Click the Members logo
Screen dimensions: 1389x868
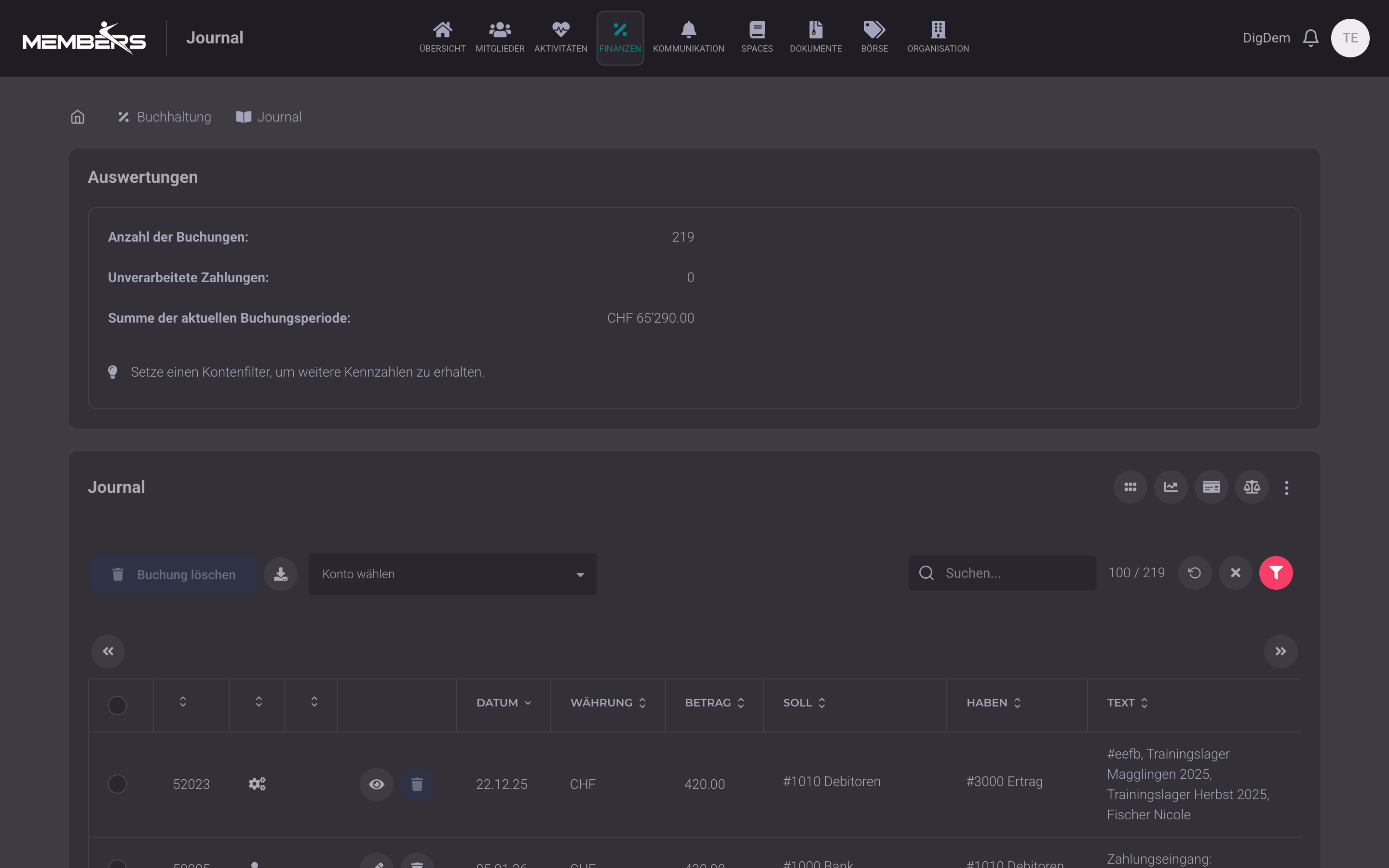point(84,38)
